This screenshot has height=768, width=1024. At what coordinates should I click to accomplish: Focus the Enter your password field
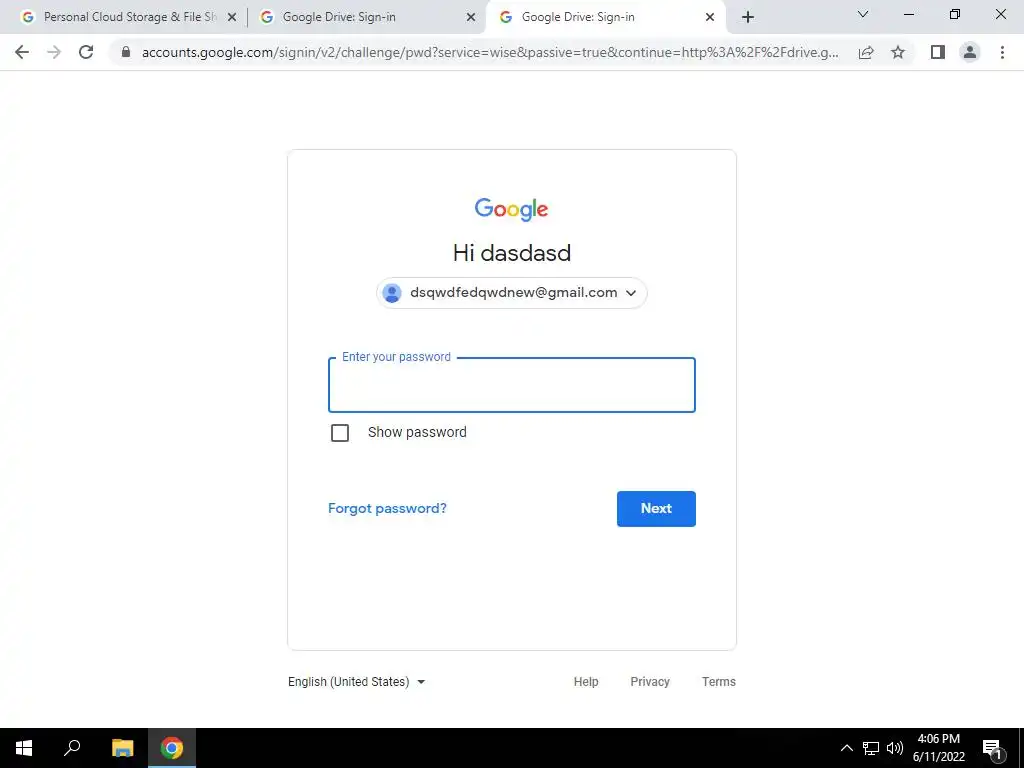pos(511,385)
